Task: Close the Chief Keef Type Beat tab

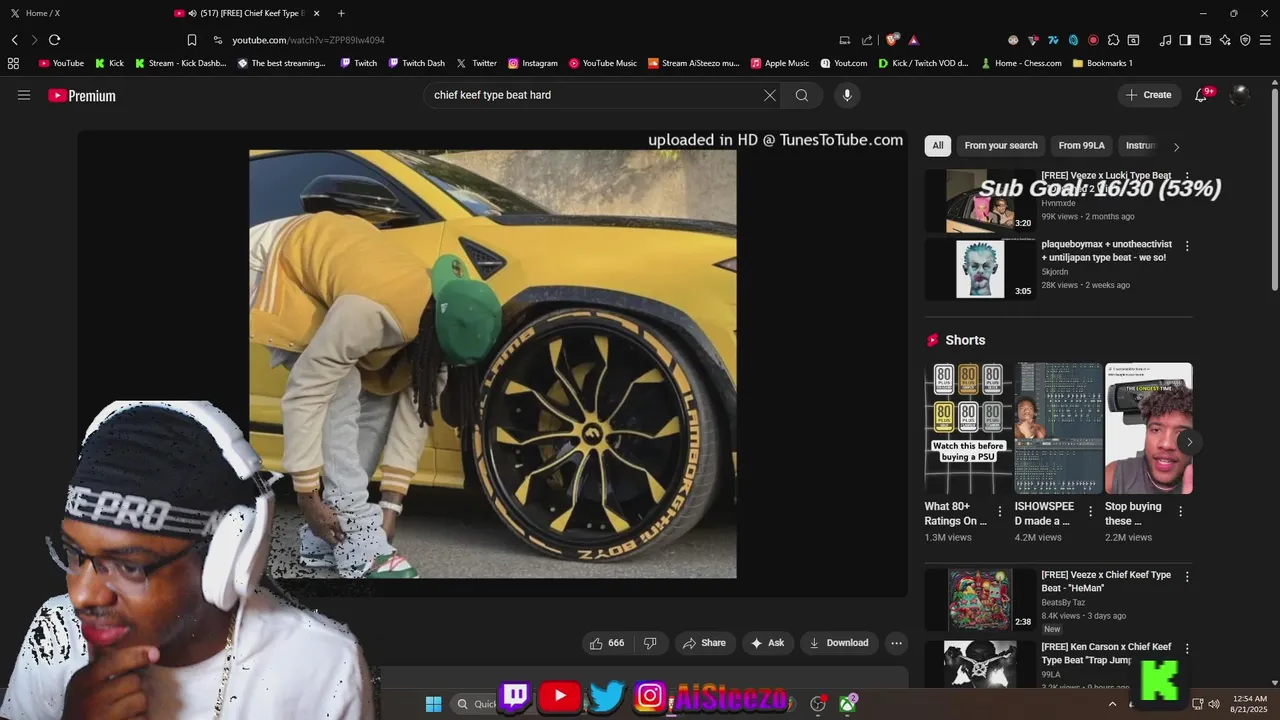Action: tap(317, 13)
